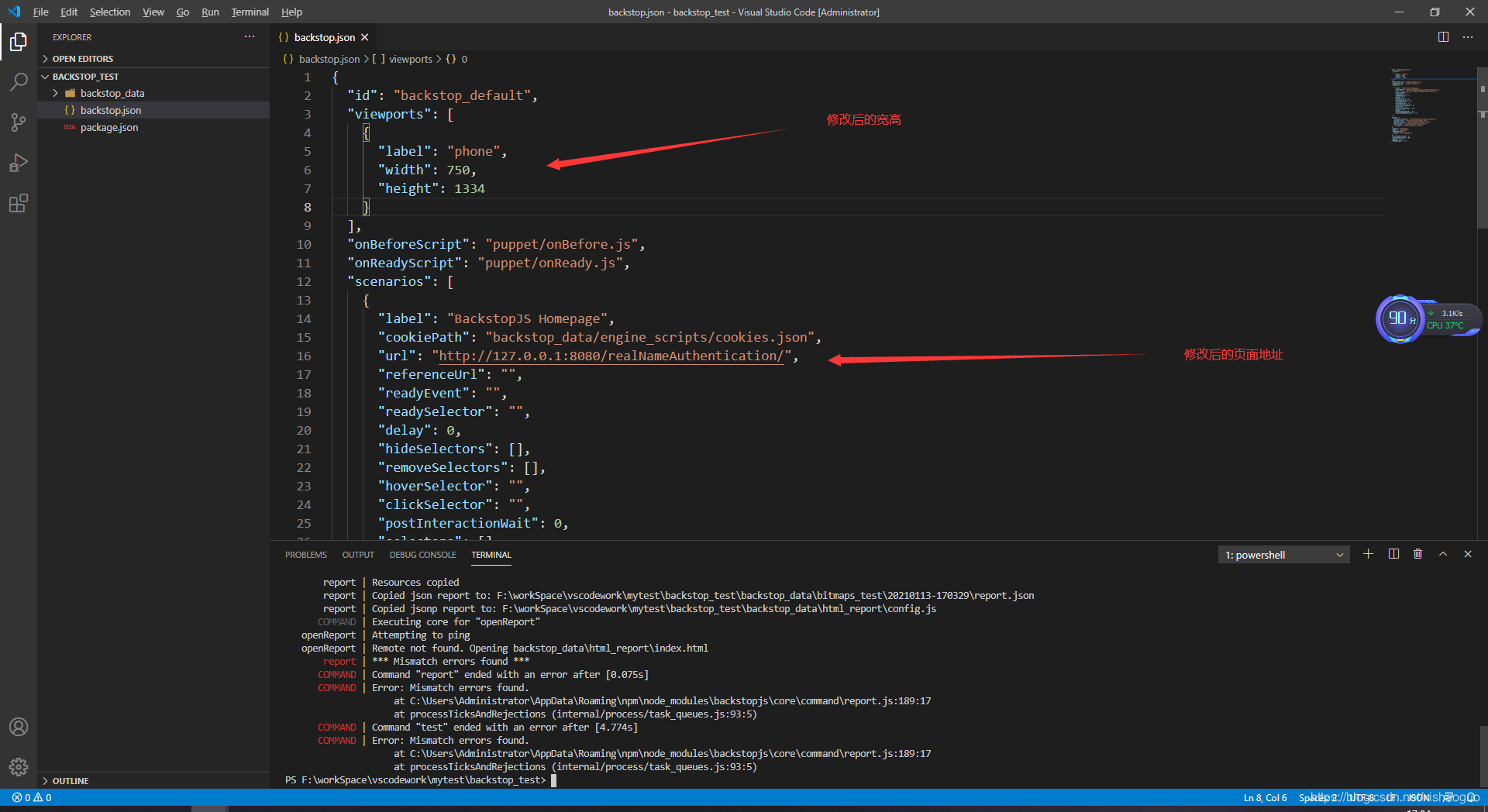Image resolution: width=1488 pixels, height=812 pixels.
Task: Create a new terminal with plus icon
Action: [1368, 554]
